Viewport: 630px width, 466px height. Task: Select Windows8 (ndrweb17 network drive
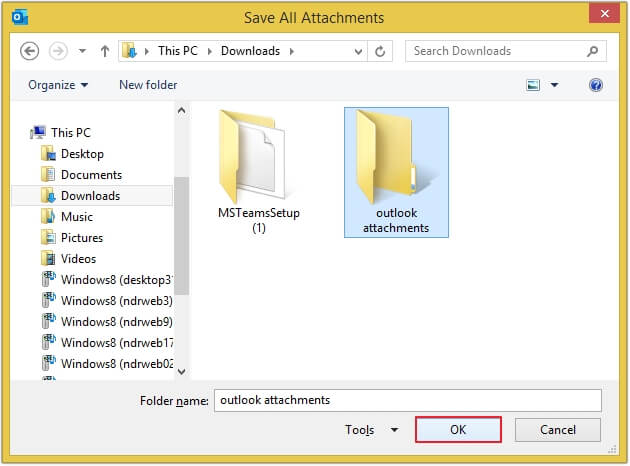[107, 342]
